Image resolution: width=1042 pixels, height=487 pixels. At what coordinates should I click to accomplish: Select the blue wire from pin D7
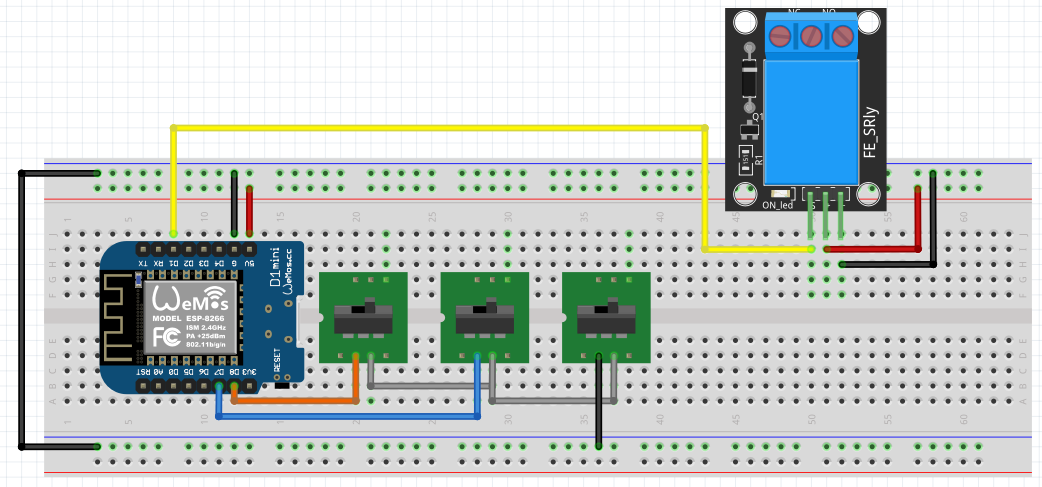click(x=350, y=416)
